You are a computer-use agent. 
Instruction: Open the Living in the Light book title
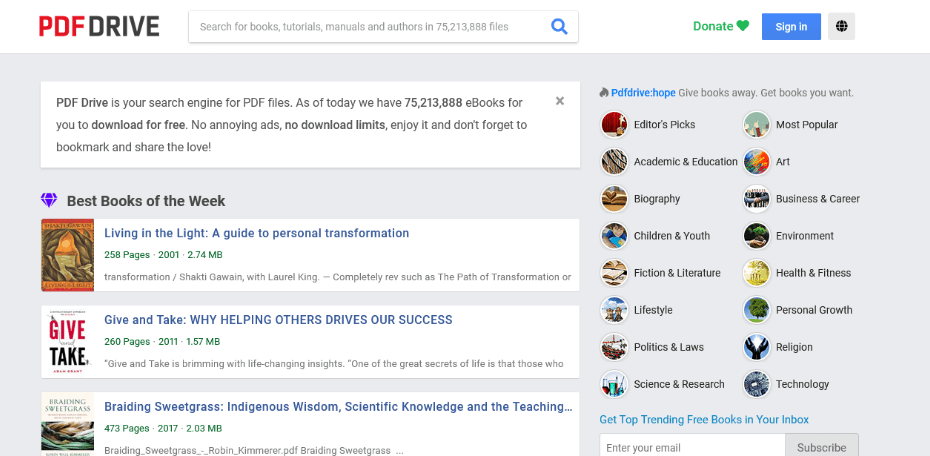coord(256,233)
